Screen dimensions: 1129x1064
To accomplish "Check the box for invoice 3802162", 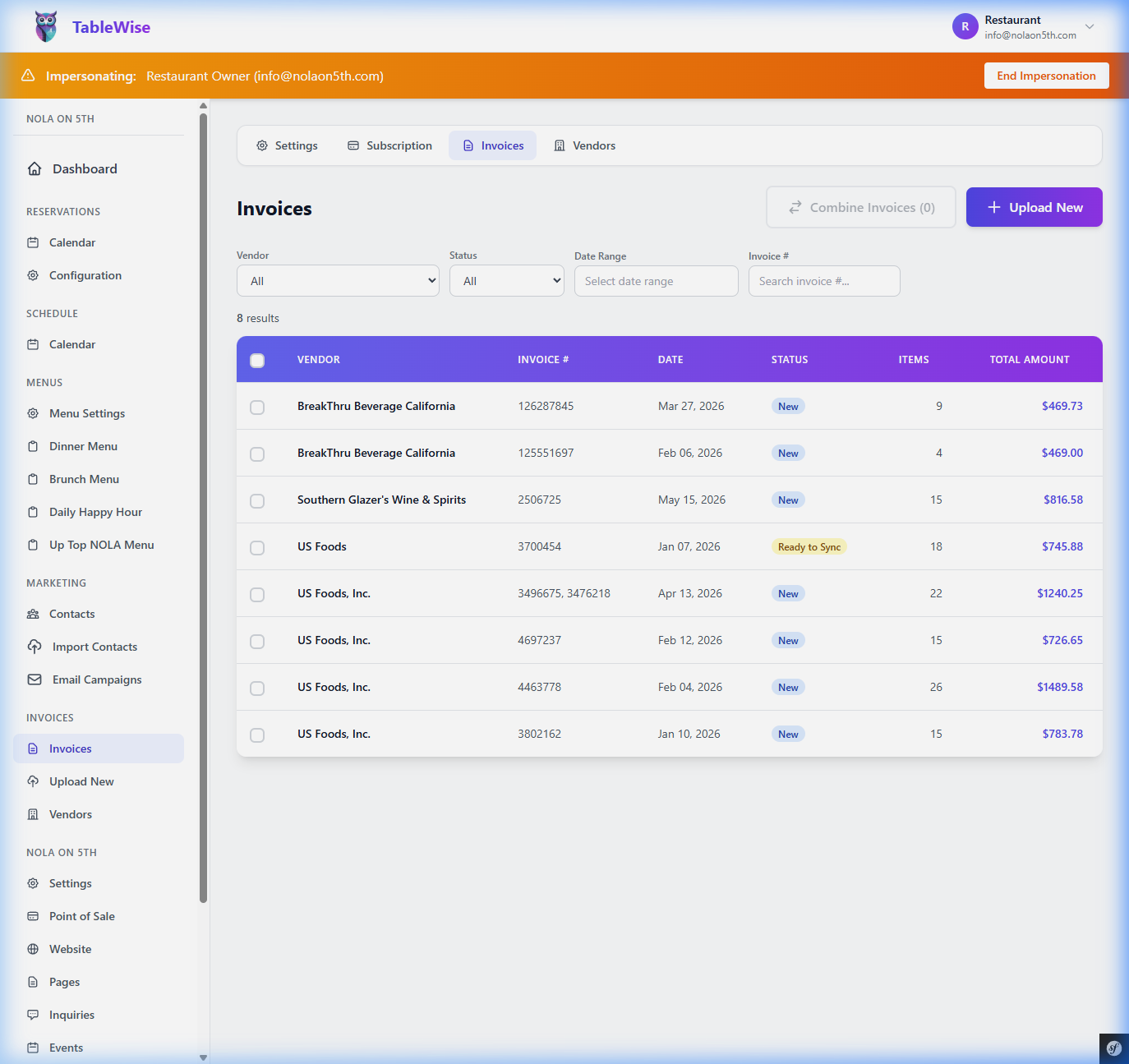I will pos(257,735).
